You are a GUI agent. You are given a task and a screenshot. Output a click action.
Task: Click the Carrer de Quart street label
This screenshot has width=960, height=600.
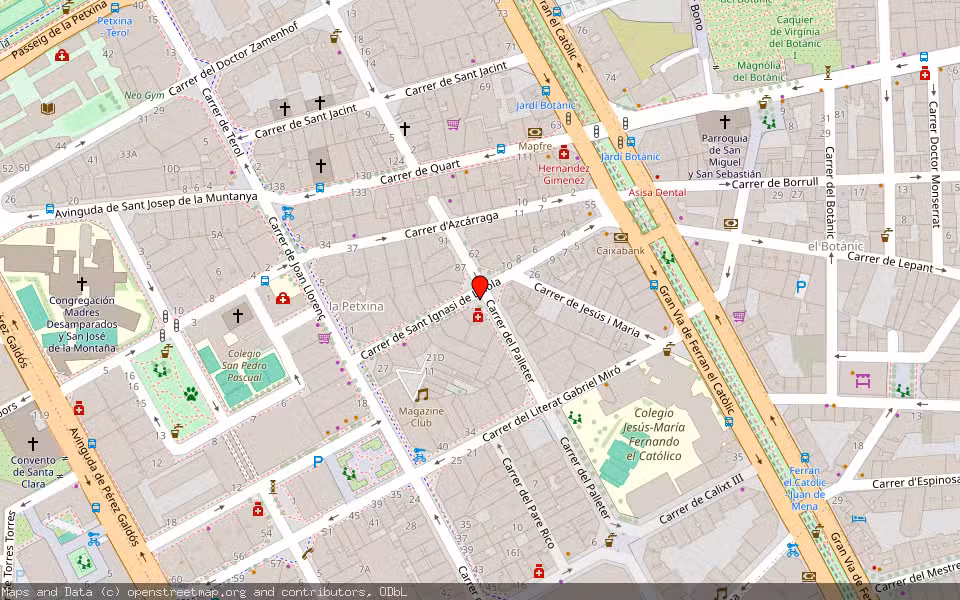tap(420, 172)
